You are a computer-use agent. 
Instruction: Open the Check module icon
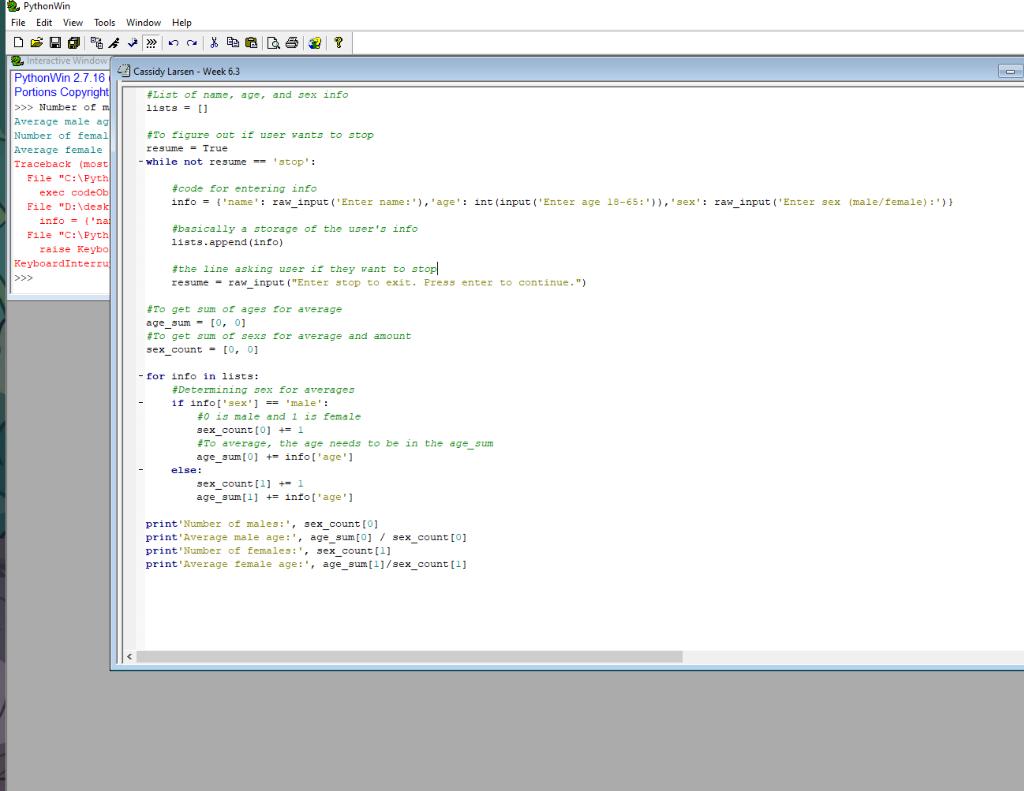point(132,42)
